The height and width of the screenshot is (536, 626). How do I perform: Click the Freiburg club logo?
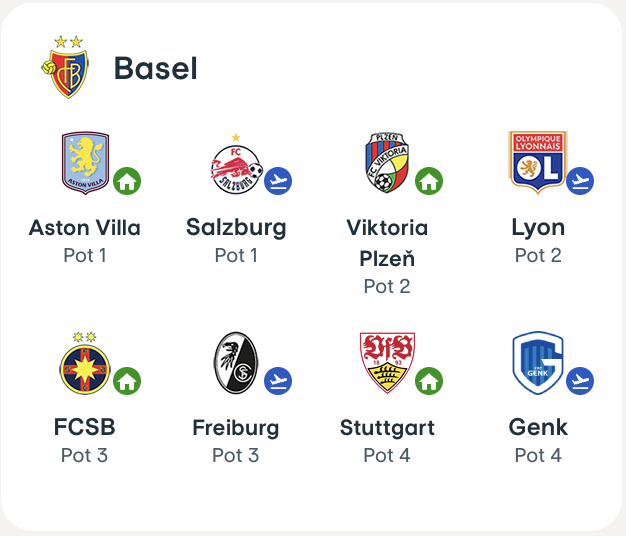pos(236,363)
